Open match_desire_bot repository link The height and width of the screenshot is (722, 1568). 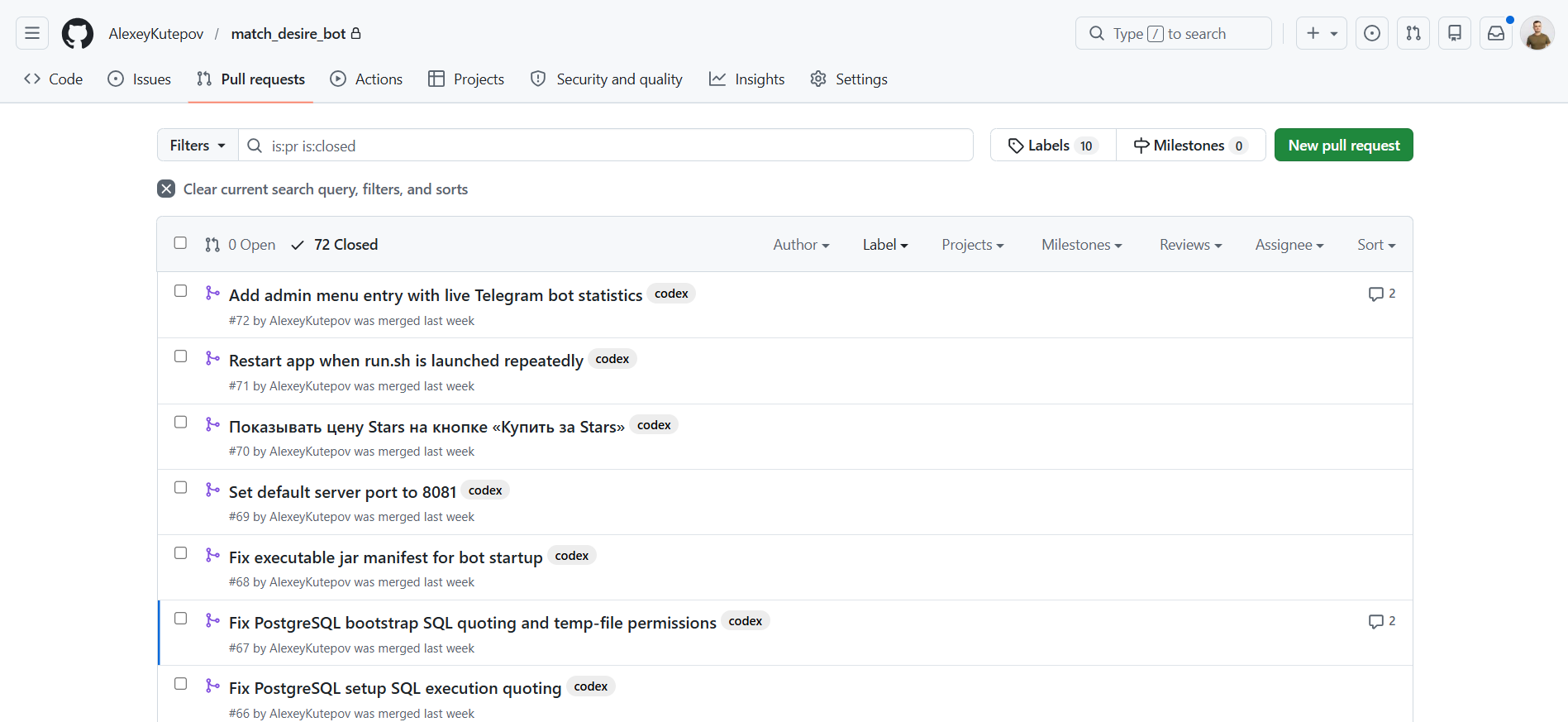(288, 33)
